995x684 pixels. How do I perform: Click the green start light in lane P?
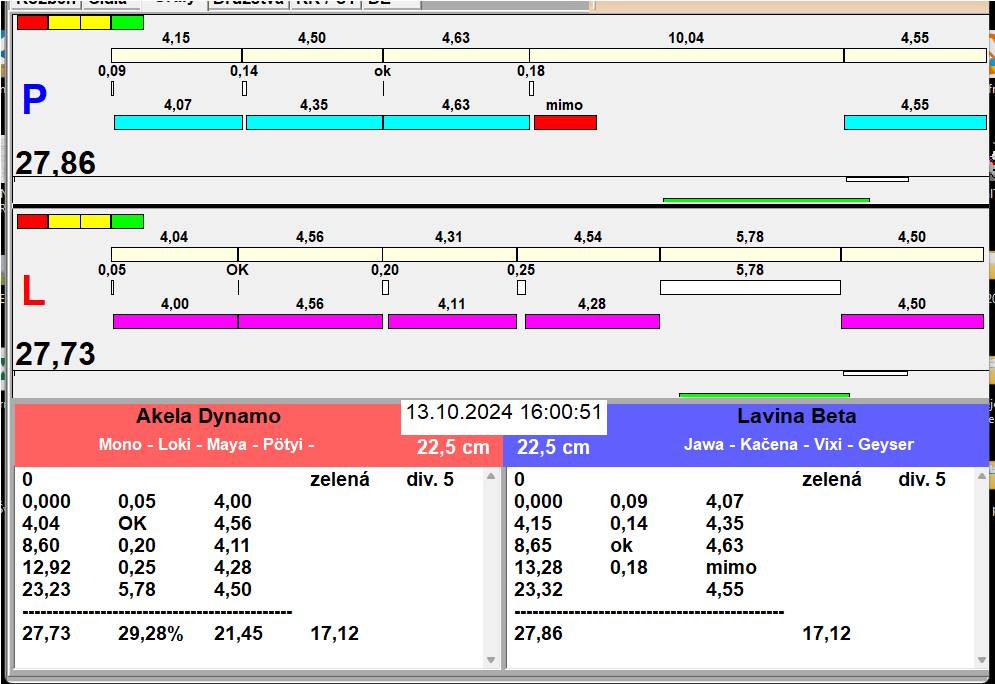[127, 22]
